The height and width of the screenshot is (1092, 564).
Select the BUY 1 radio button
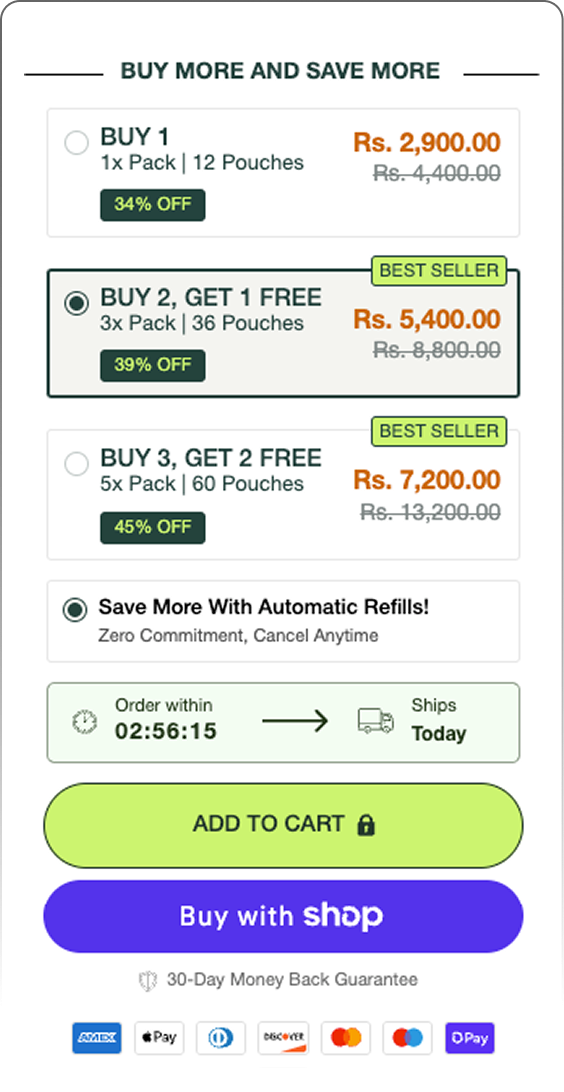point(77,143)
